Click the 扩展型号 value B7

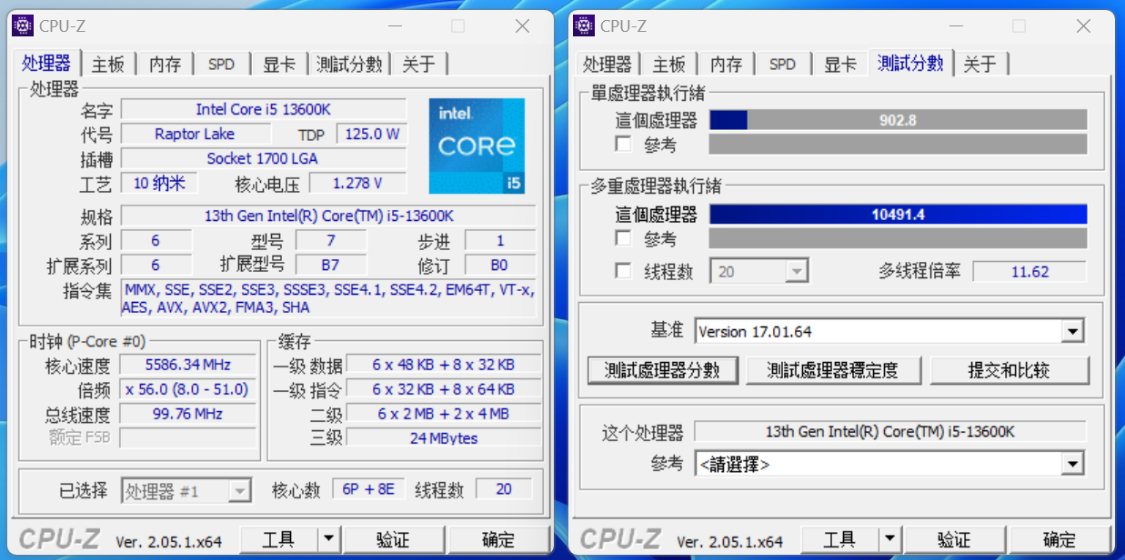(x=330, y=265)
